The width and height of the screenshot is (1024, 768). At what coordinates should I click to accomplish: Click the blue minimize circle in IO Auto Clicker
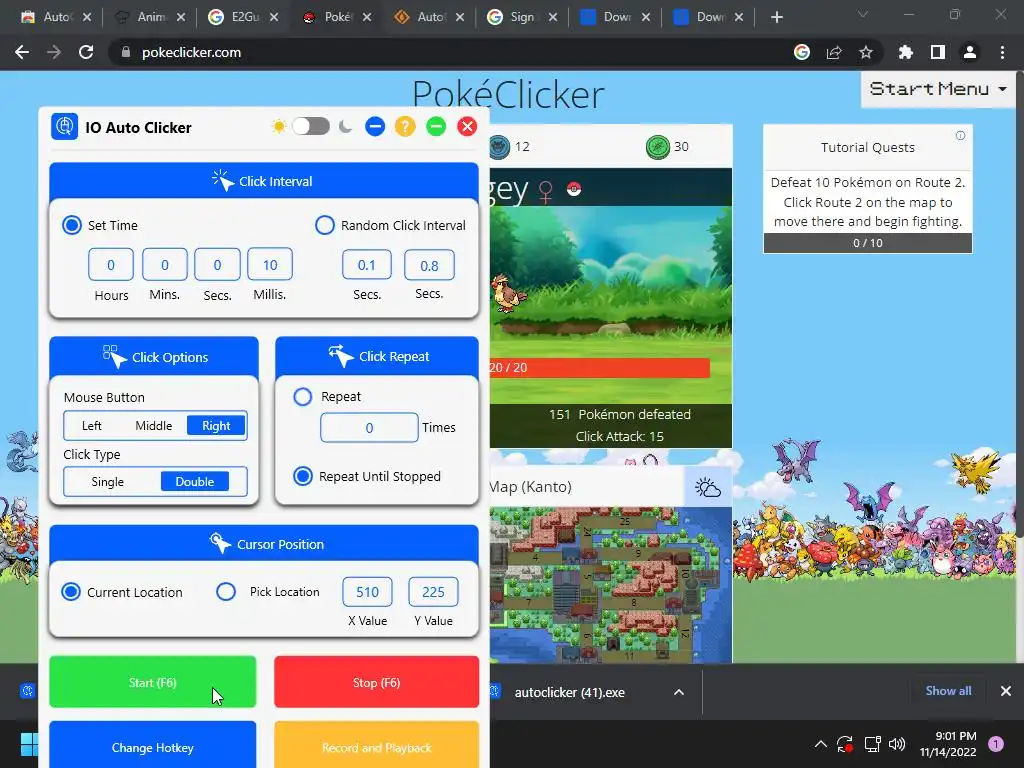[375, 126]
